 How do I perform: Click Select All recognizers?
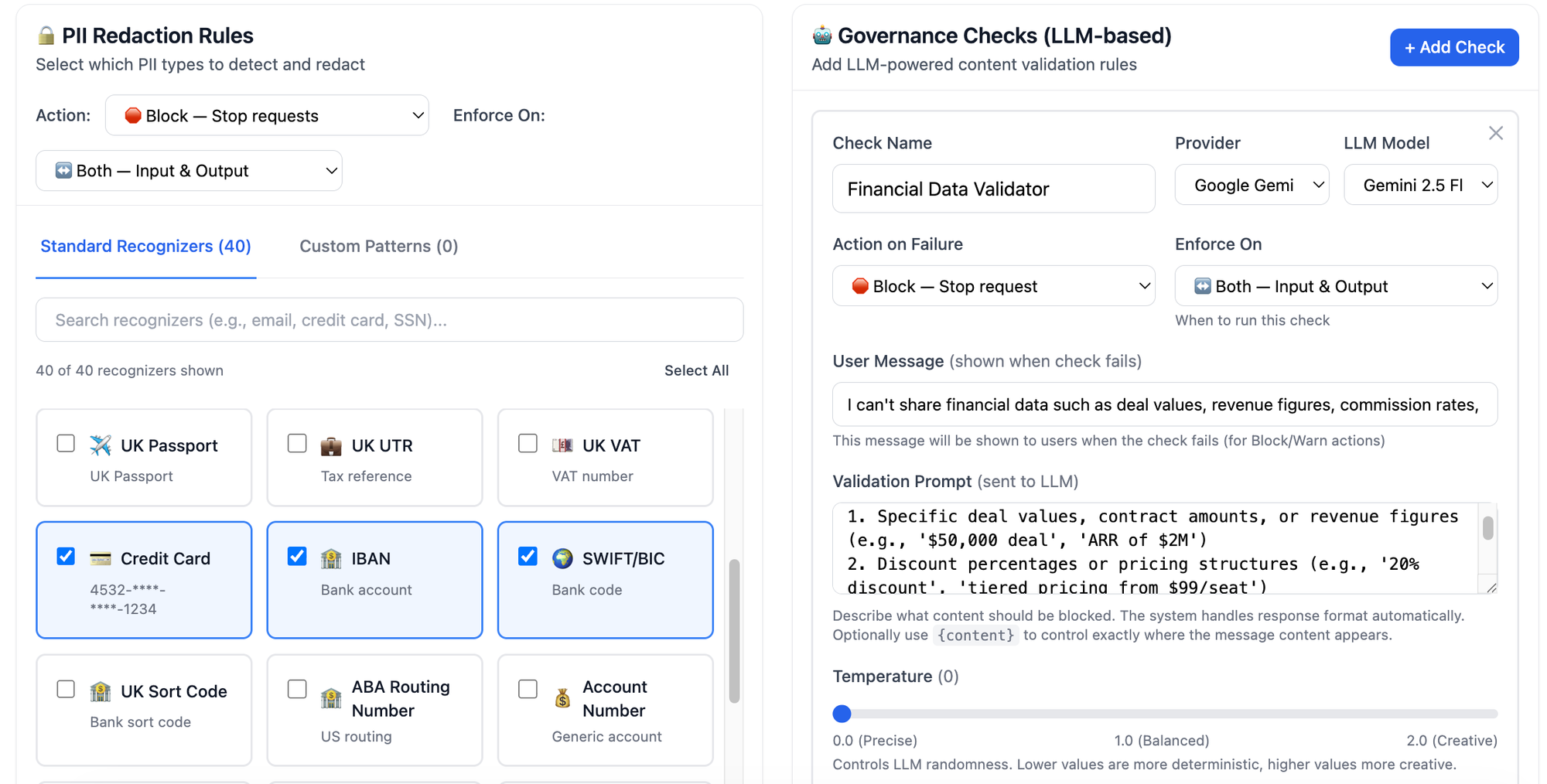pyautogui.click(x=696, y=370)
